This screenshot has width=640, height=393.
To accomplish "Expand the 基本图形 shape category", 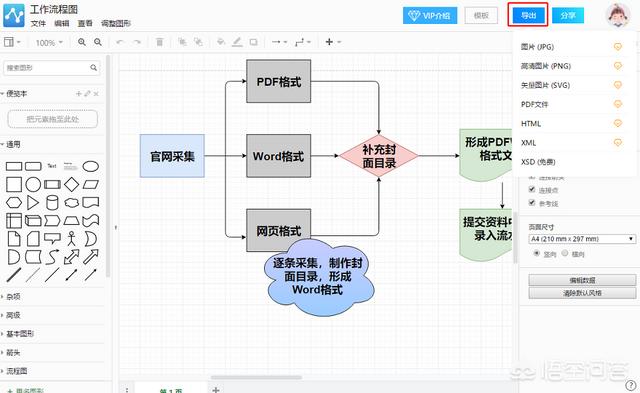I will [x=20, y=334].
